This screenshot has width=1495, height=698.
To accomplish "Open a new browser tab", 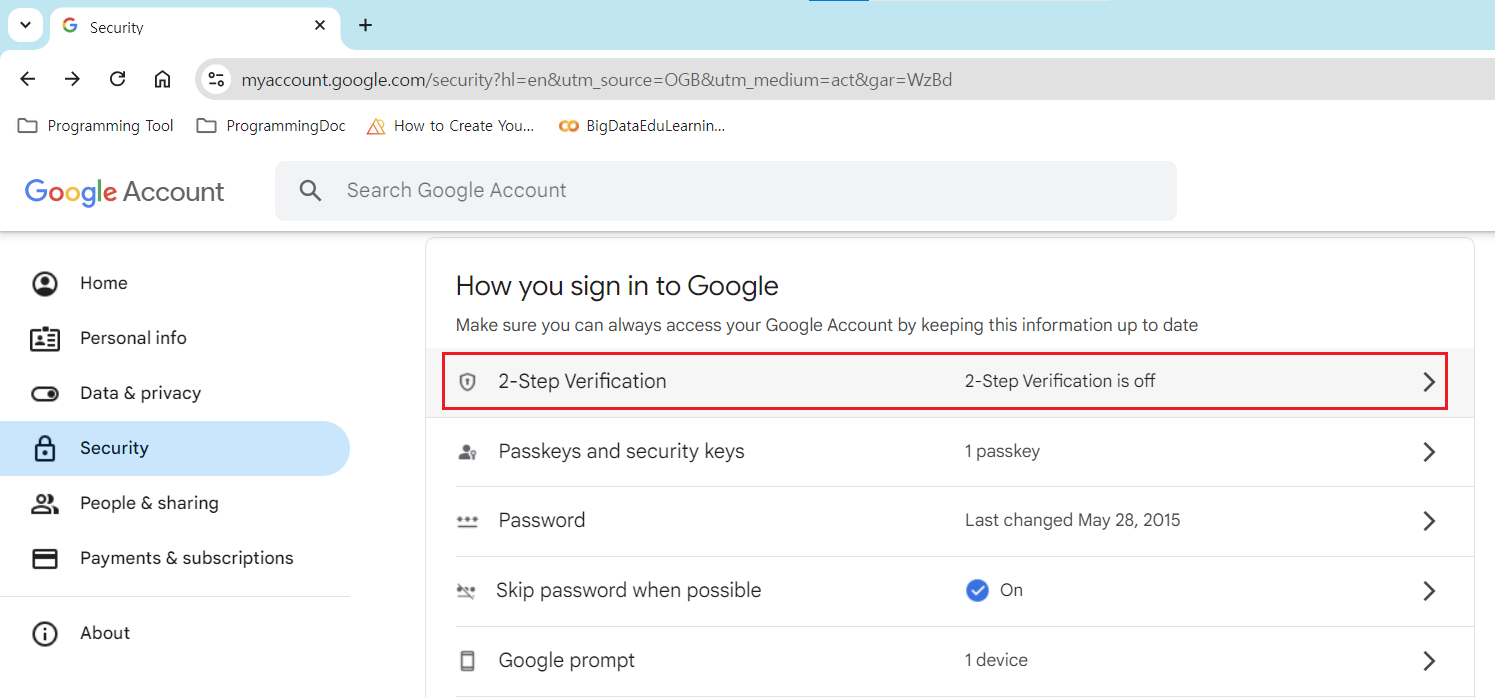I will [x=366, y=25].
